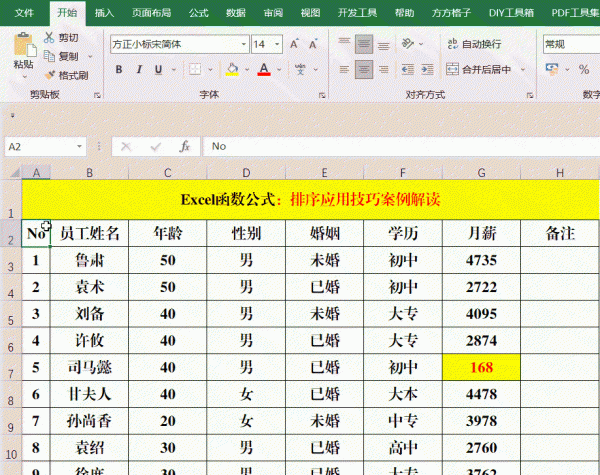The height and width of the screenshot is (475, 600).
Task: Expand the merge and center dropdown arrow
Action: [x=523, y=70]
